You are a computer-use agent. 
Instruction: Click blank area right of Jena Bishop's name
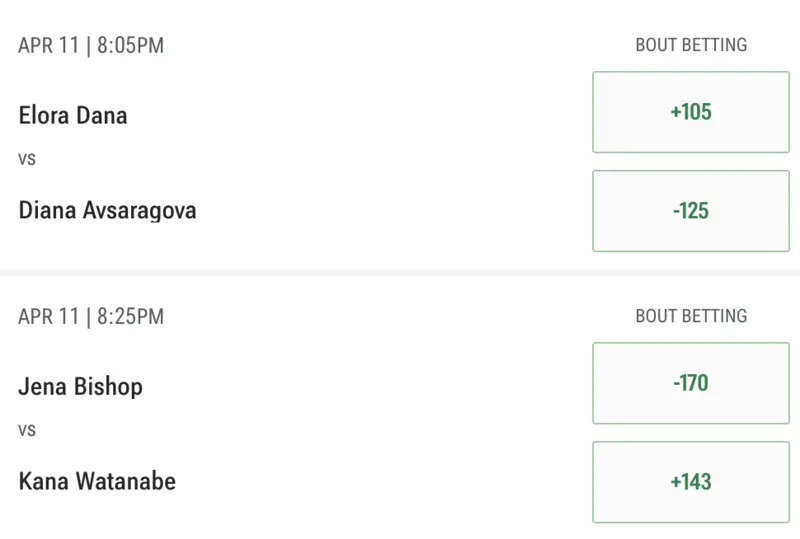pos(360,386)
